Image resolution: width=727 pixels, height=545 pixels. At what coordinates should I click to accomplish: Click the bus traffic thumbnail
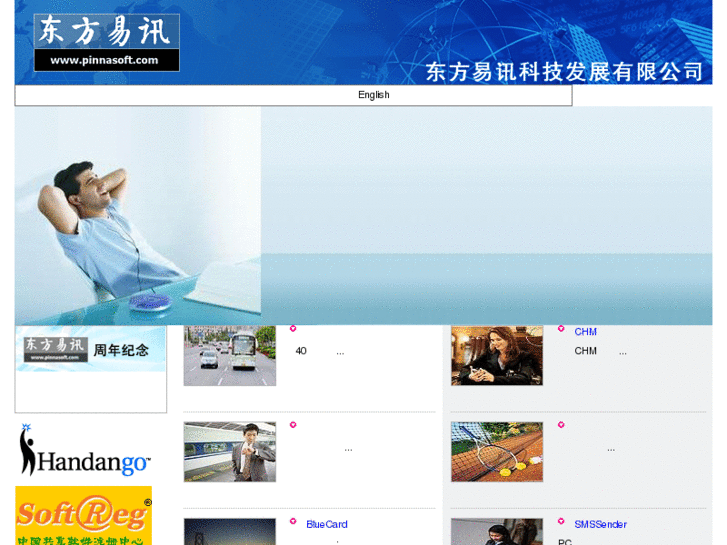230,356
